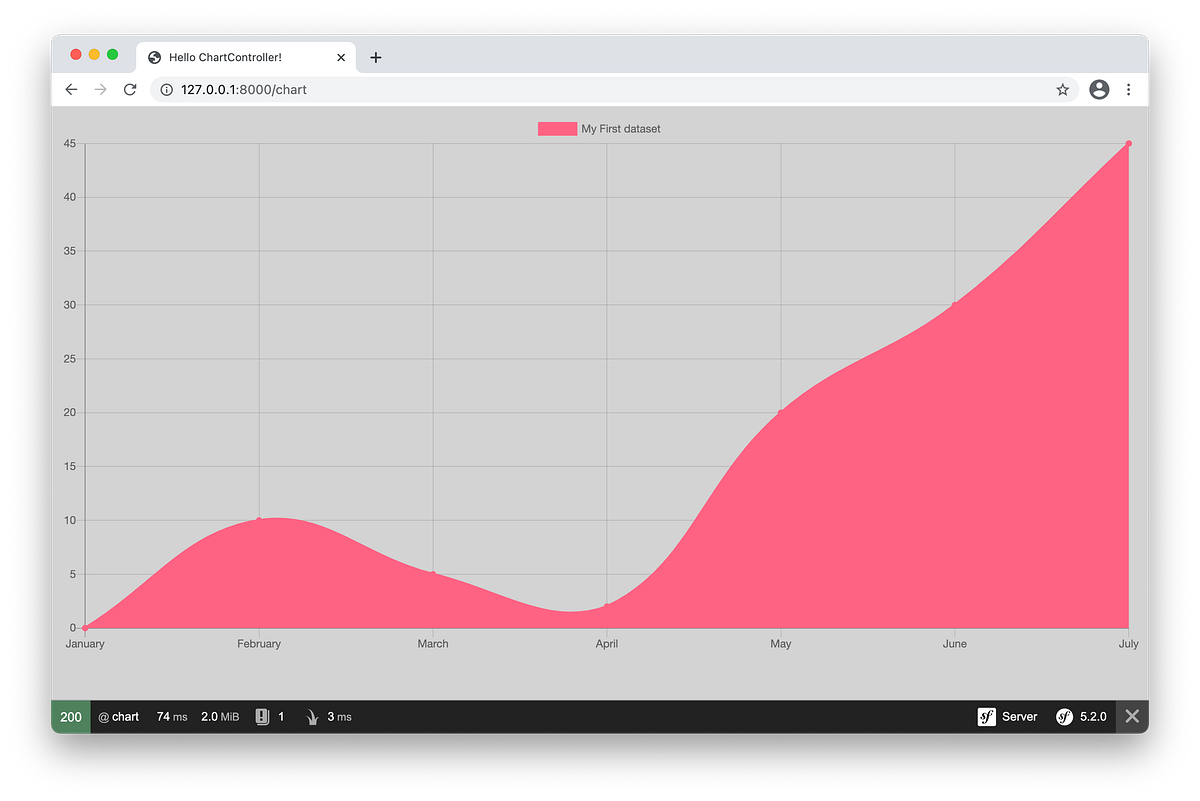Click the Symfony Server icon in the toolbar

pyautogui.click(x=1008, y=716)
